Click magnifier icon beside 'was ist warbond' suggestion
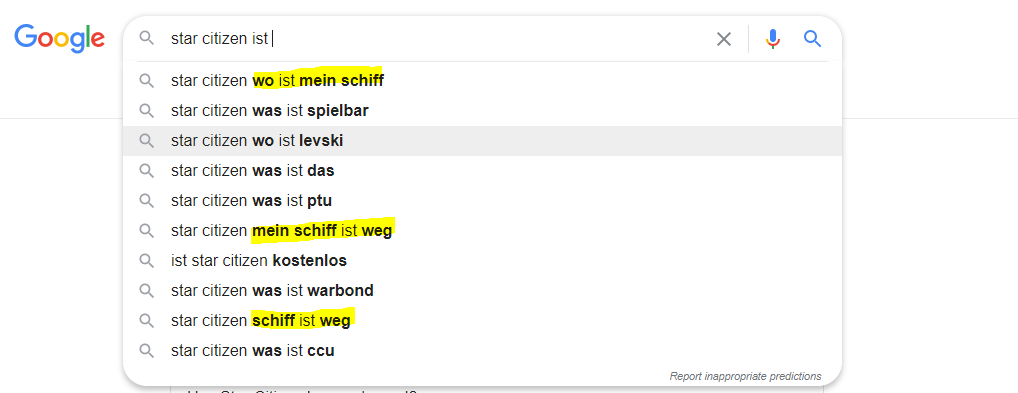Screen dimensions: 1018x393 pyautogui.click(x=147, y=290)
